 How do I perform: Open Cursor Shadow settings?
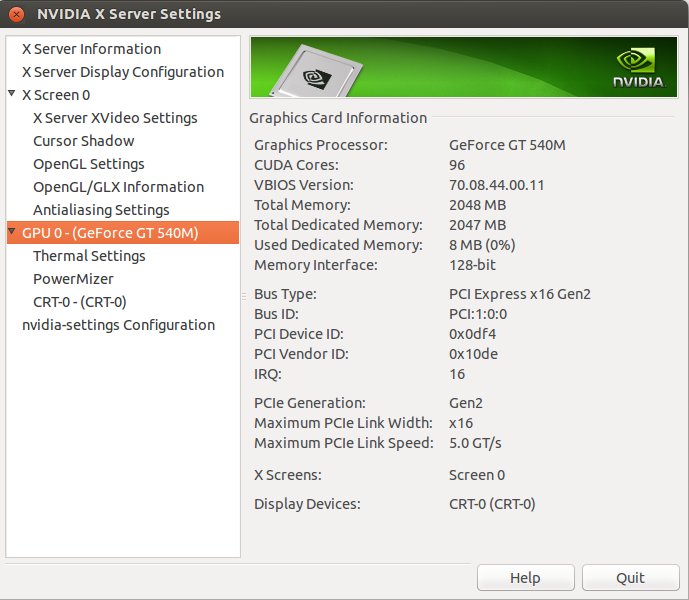pyautogui.click(x=83, y=141)
